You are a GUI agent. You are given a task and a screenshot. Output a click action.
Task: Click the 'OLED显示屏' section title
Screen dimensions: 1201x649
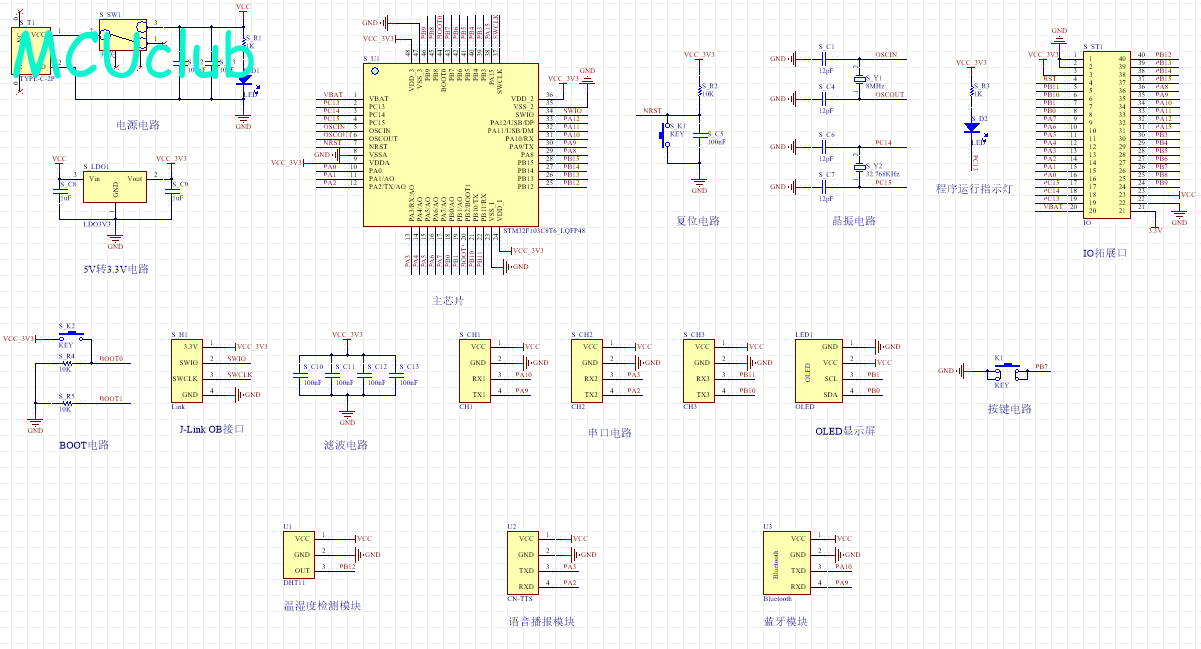pyautogui.click(x=846, y=431)
